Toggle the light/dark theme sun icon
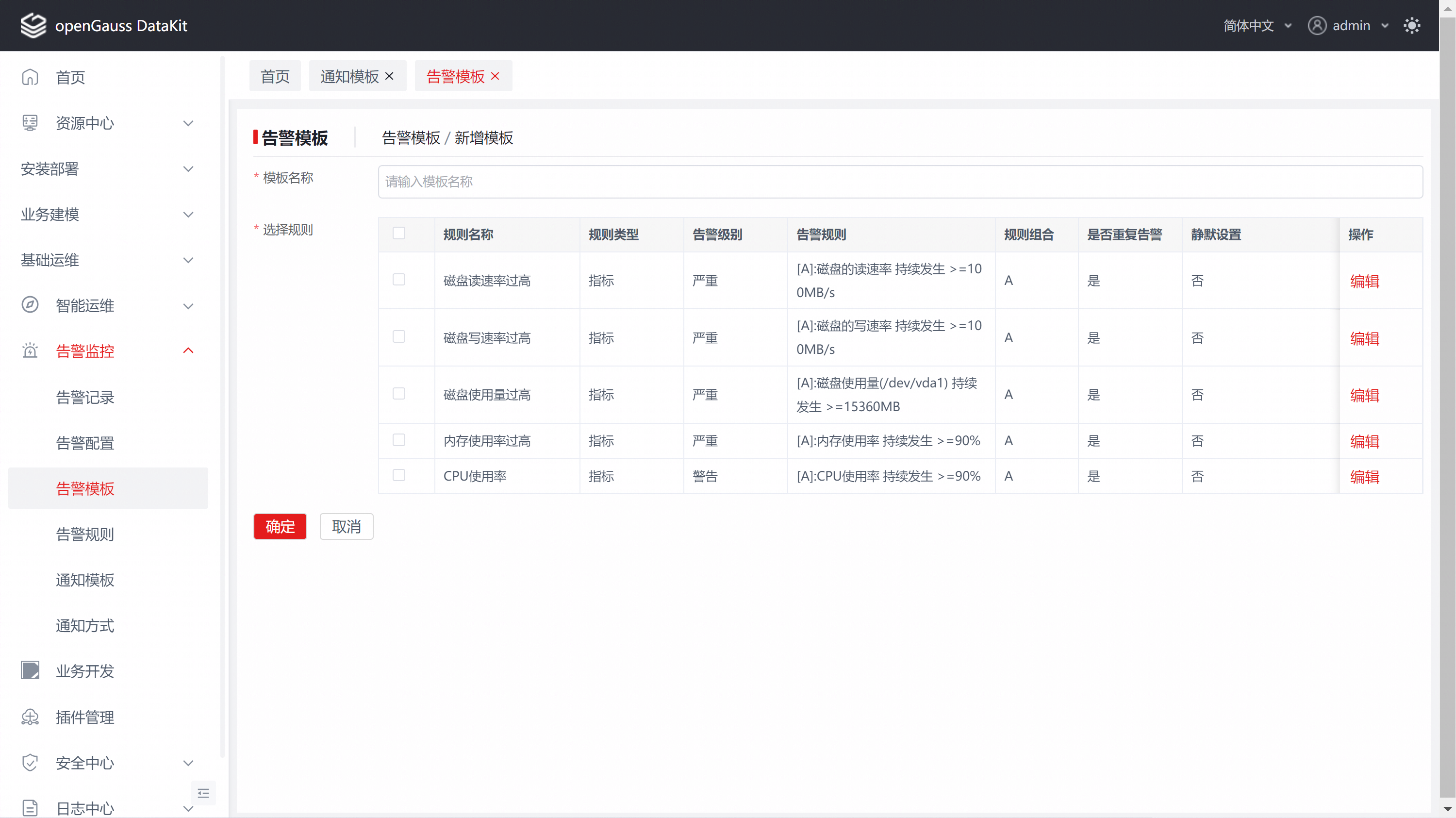The width and height of the screenshot is (1456, 818). tap(1411, 25)
